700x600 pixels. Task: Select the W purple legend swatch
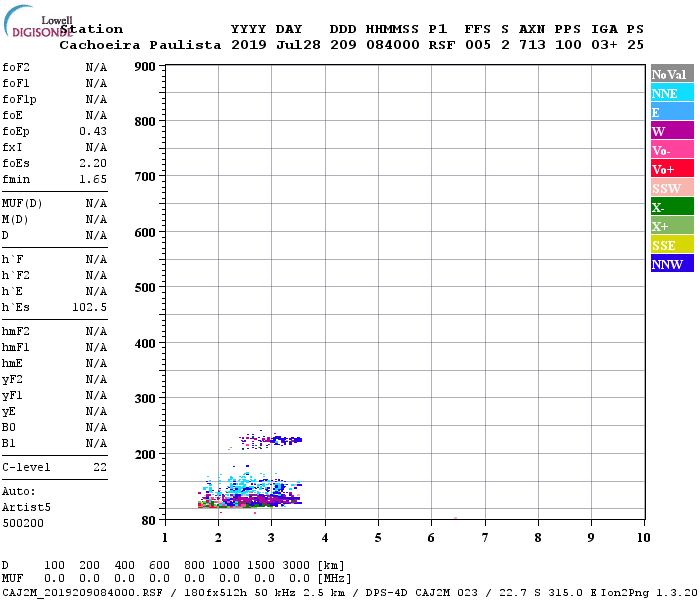coord(672,131)
